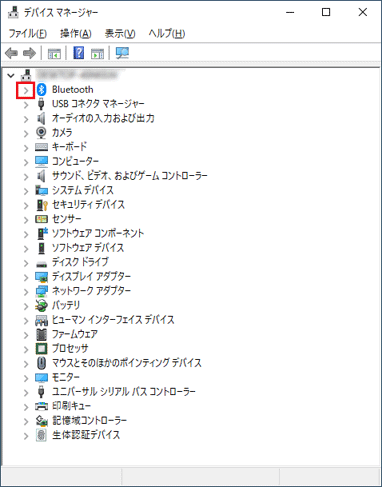Select the ディスプレイ アダプター label
Screen dimensions: 382x487
91,277
